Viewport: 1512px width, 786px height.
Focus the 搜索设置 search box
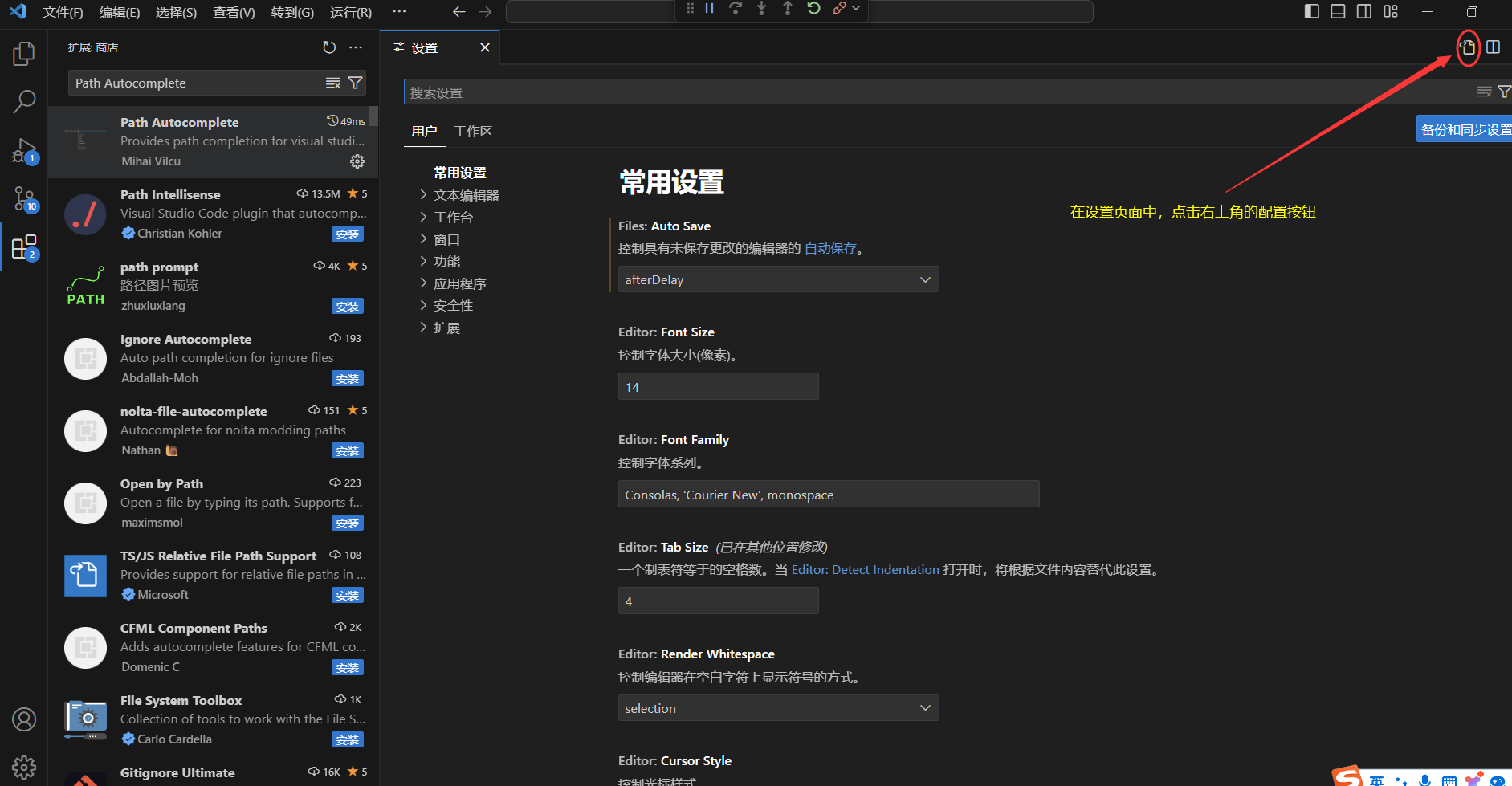coord(939,92)
